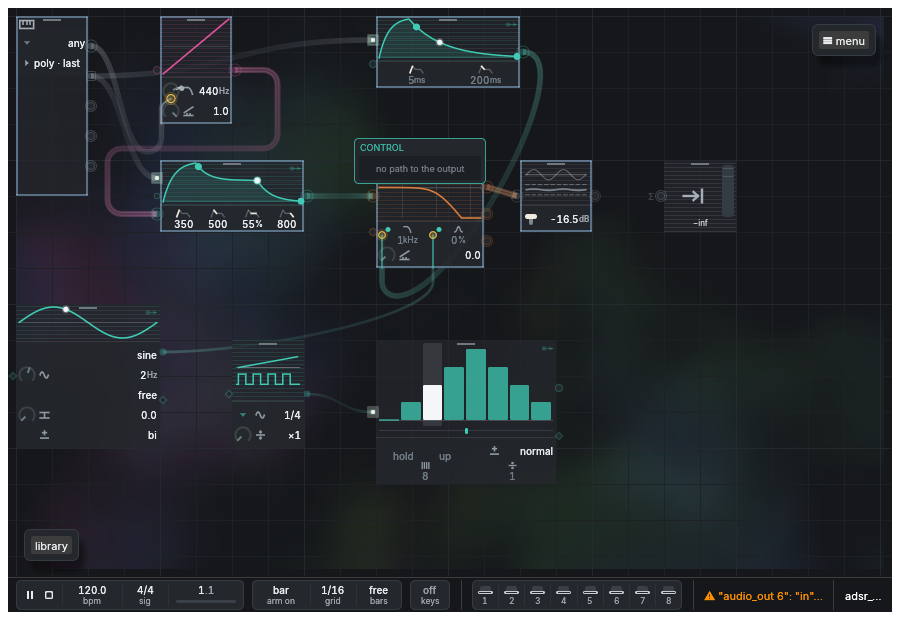The image size is (900, 620).
Task: Click the keyboard icon on the note input module
Action: [x=26, y=24]
